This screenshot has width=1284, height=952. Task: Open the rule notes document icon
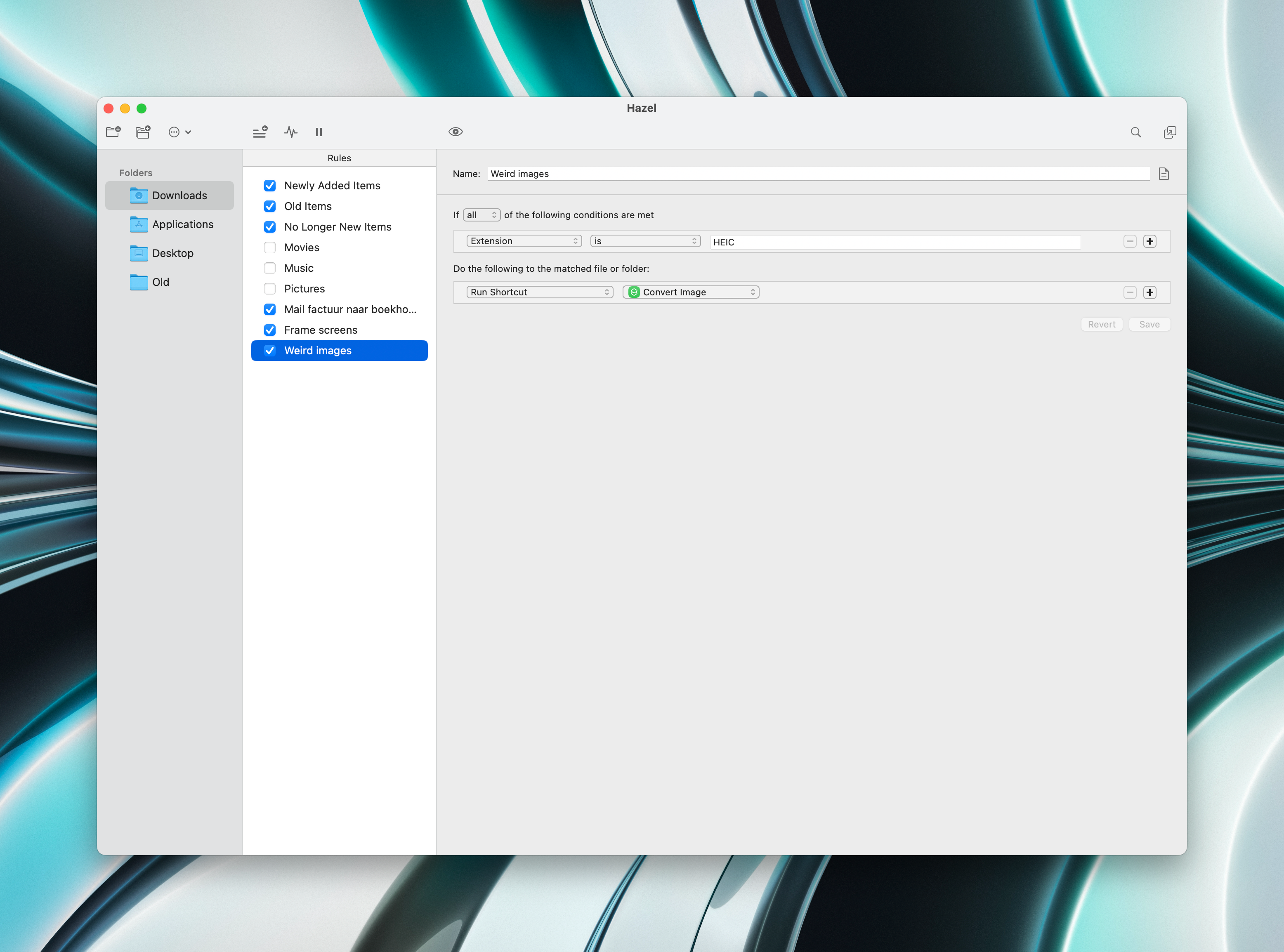(1164, 174)
